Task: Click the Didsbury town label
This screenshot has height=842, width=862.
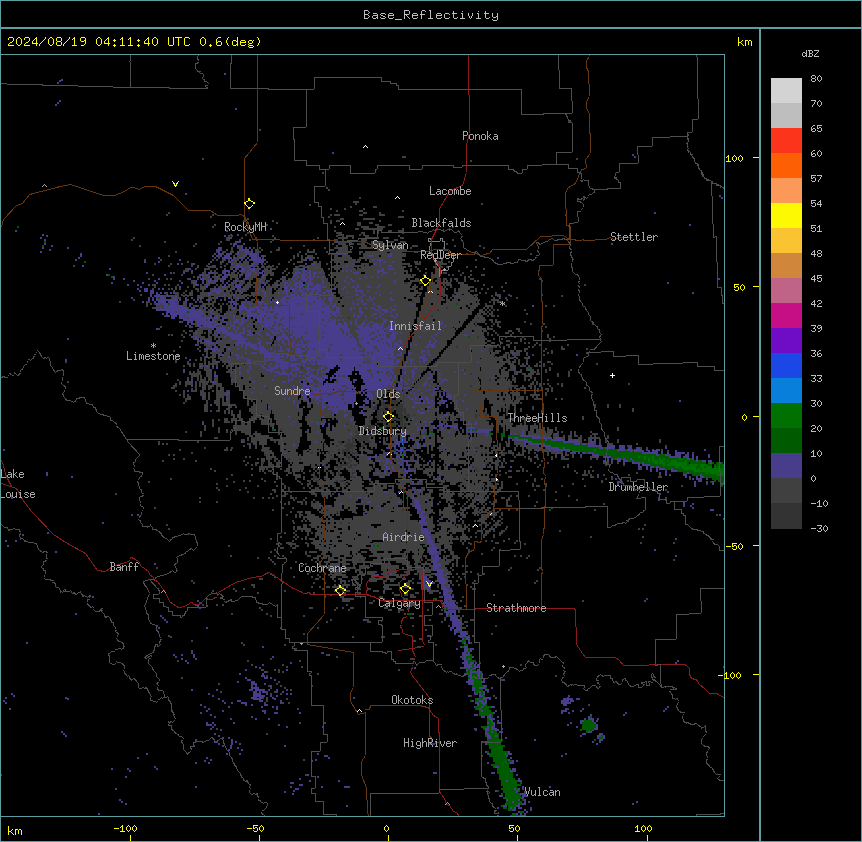Action: click(383, 431)
